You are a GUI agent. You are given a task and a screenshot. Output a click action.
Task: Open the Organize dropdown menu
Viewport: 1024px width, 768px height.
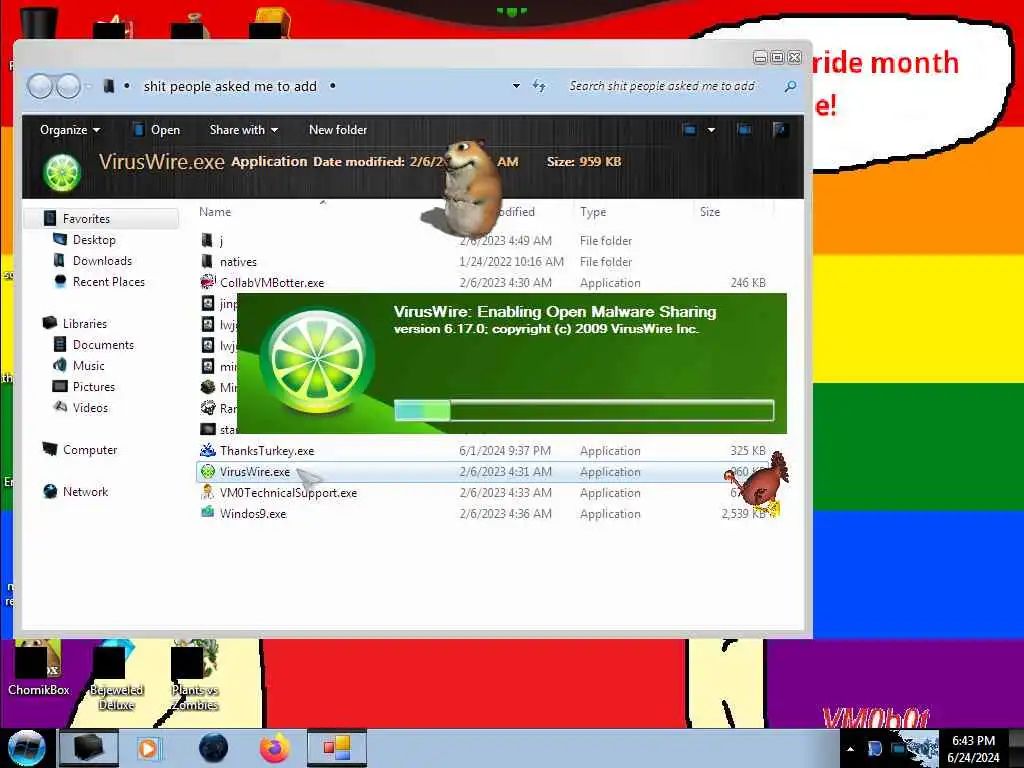point(70,129)
